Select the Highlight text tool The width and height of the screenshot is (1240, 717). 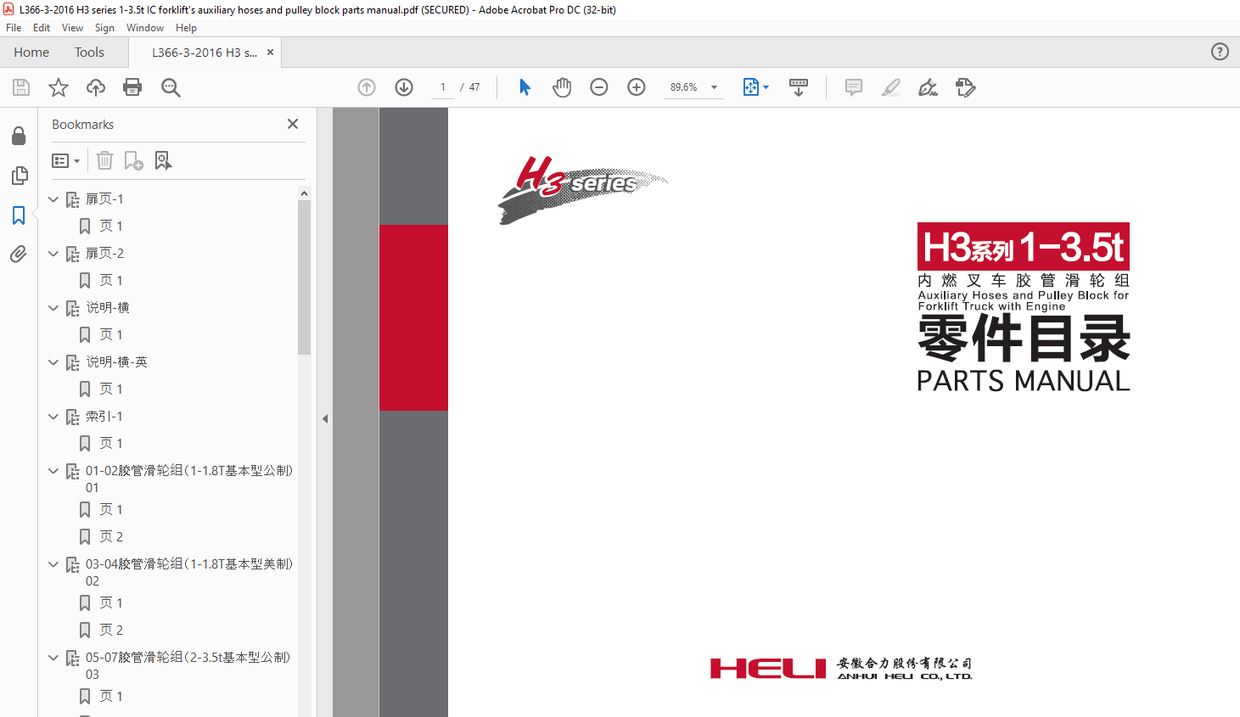pos(890,87)
